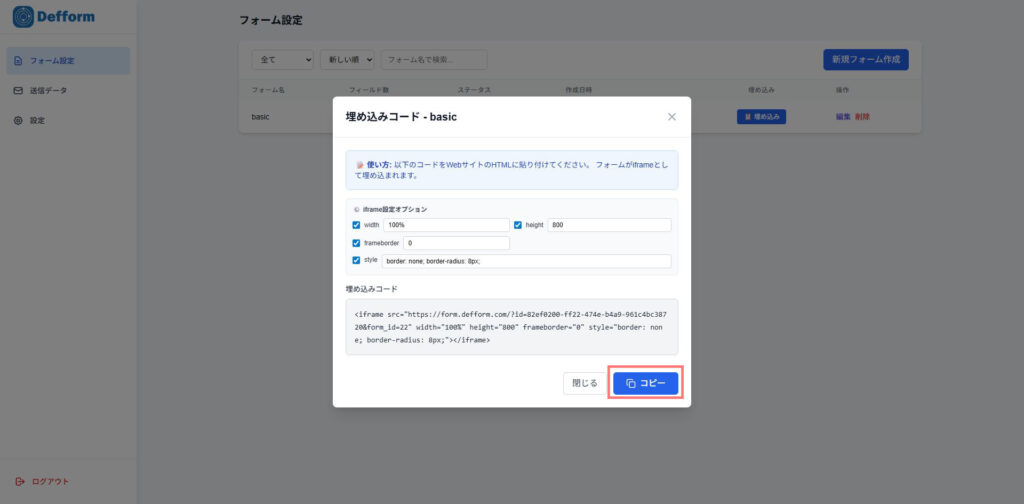Image resolution: width=1024 pixels, height=504 pixels.
Task: Disable the frameborder checkbox
Action: coord(356,243)
